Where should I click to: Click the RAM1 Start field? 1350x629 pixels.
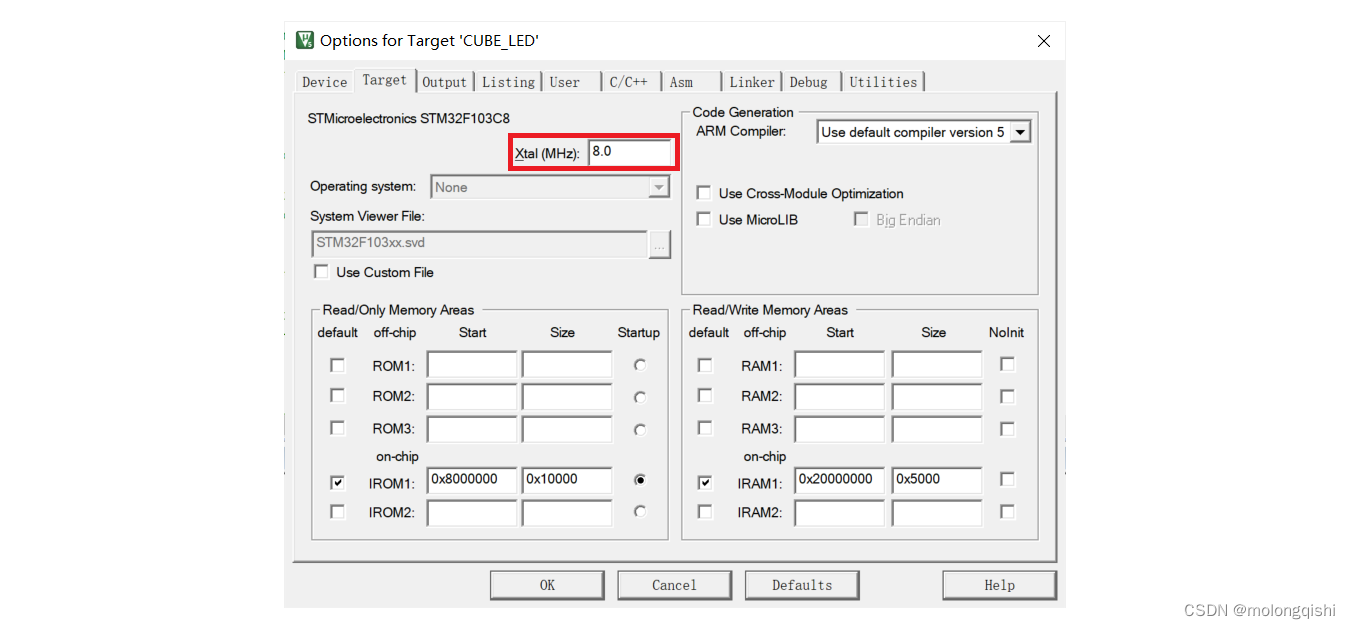coord(840,365)
